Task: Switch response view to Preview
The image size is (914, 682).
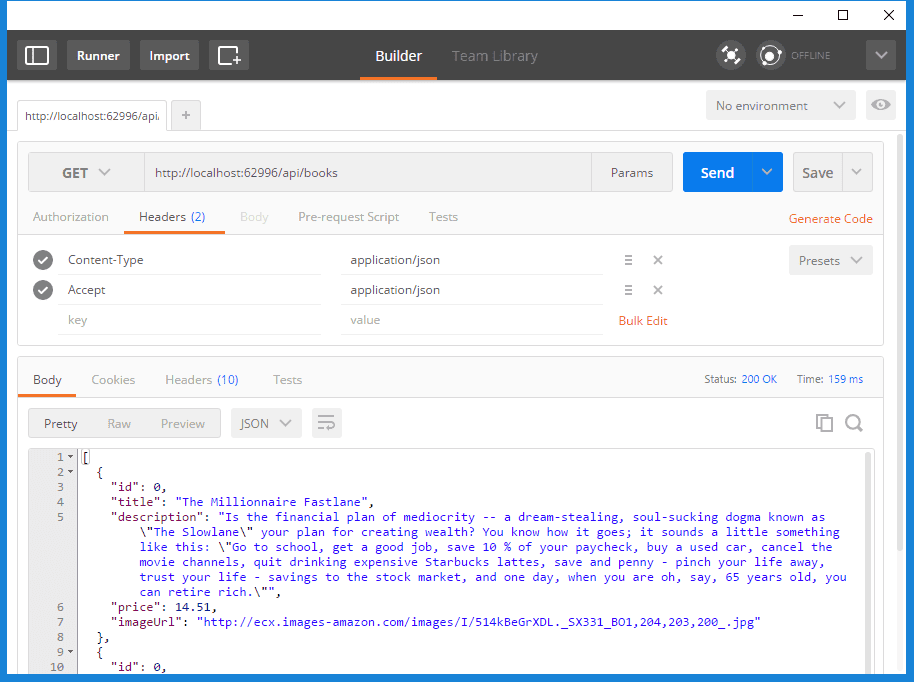Action: pos(182,423)
